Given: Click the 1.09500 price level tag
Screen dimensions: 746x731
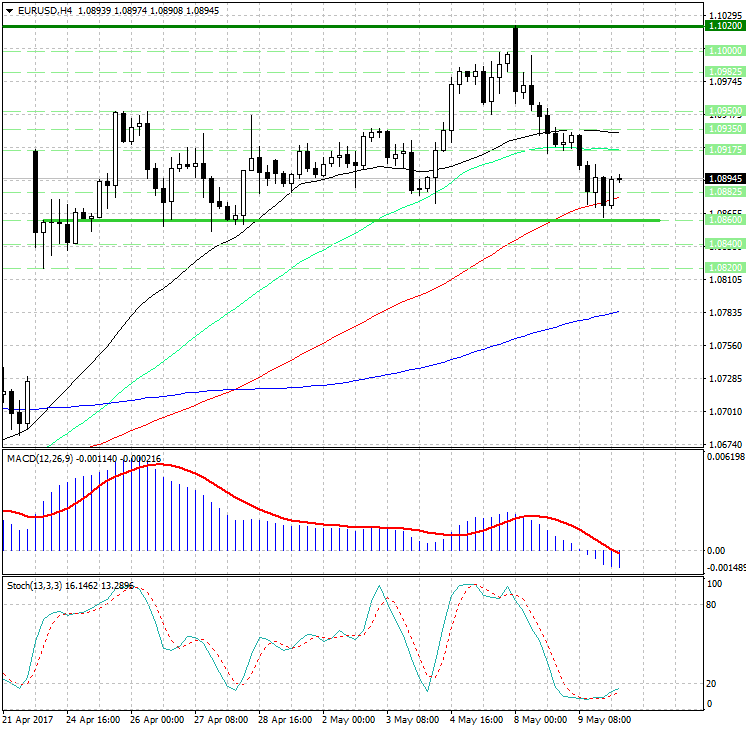Looking at the screenshot, I should [723, 111].
